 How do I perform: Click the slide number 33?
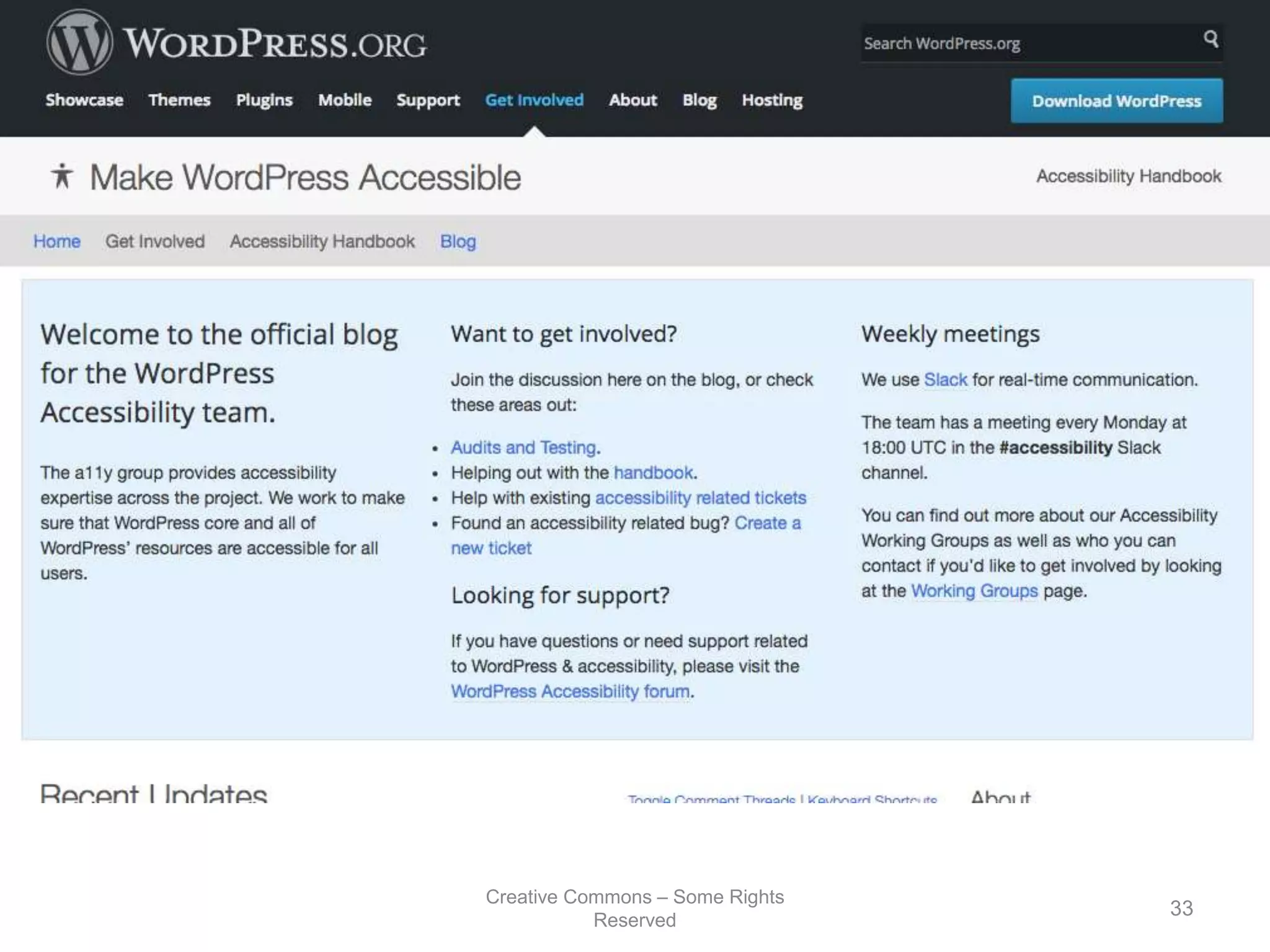(x=1181, y=908)
